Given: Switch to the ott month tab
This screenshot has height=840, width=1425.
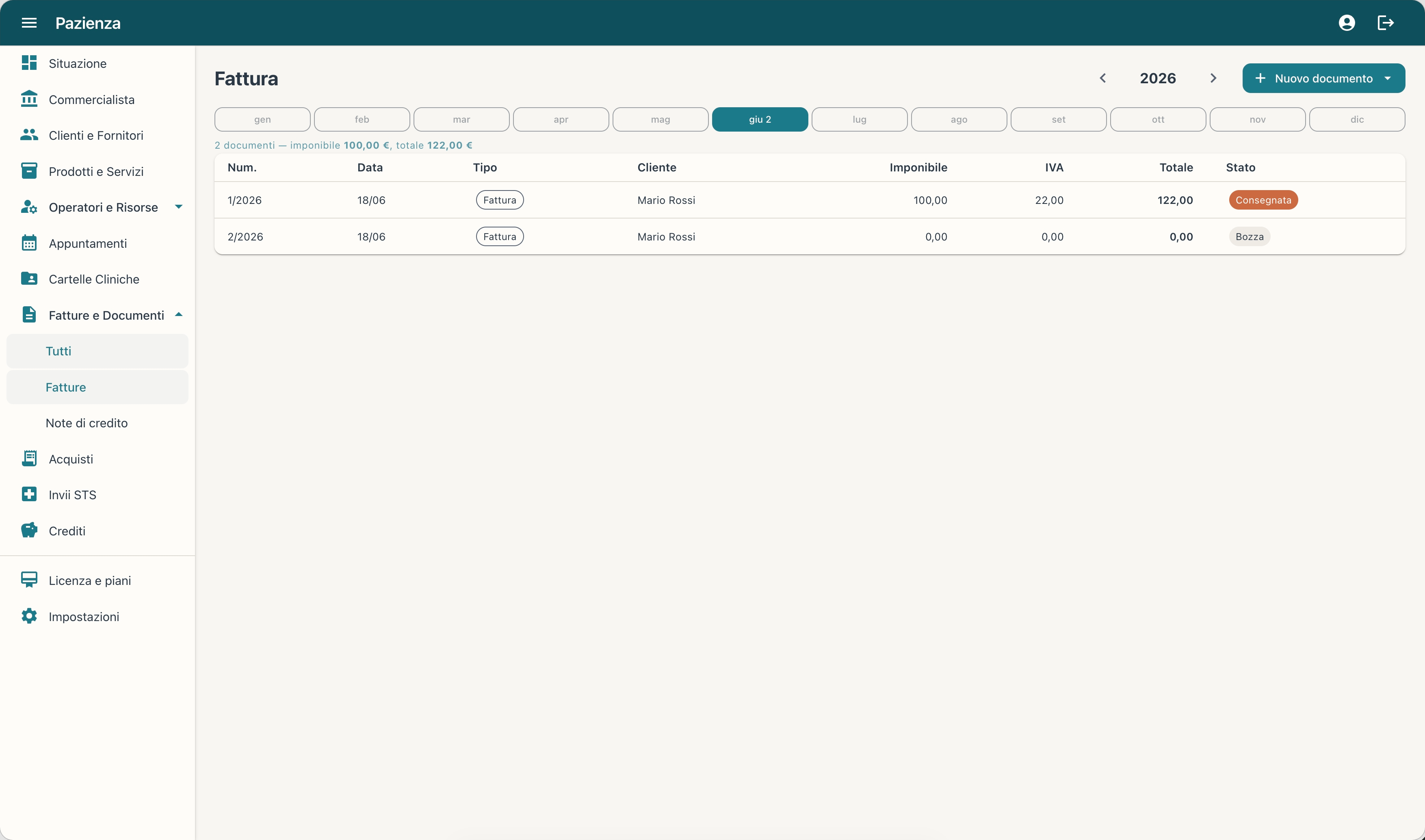Looking at the screenshot, I should 1158,119.
